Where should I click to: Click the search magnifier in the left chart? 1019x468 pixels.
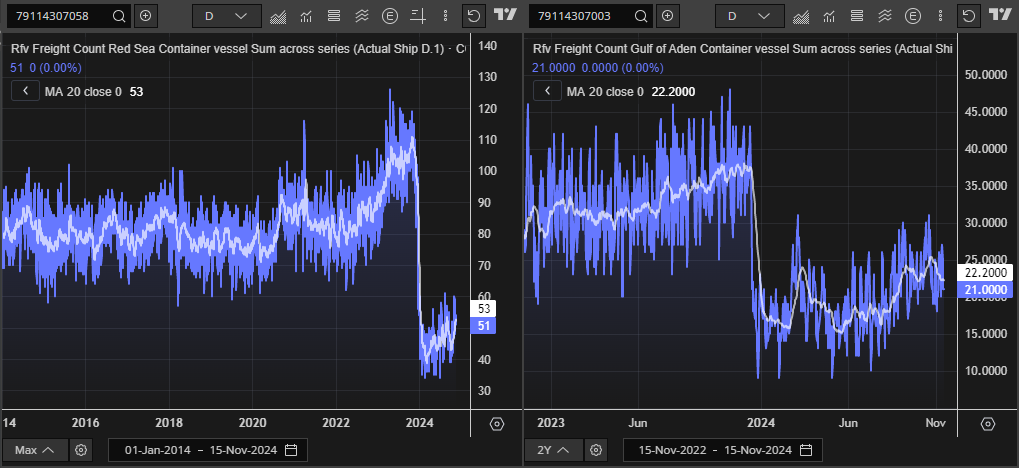click(x=119, y=16)
